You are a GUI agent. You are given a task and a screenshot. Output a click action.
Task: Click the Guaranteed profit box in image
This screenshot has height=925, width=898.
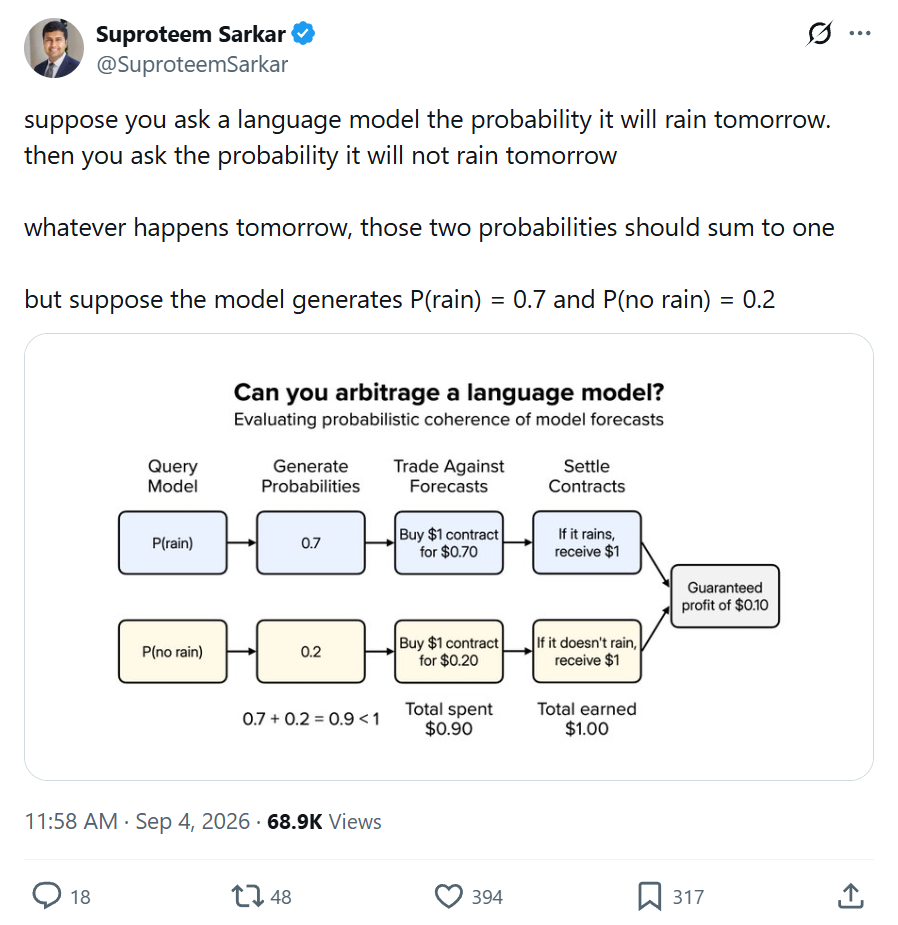725,596
